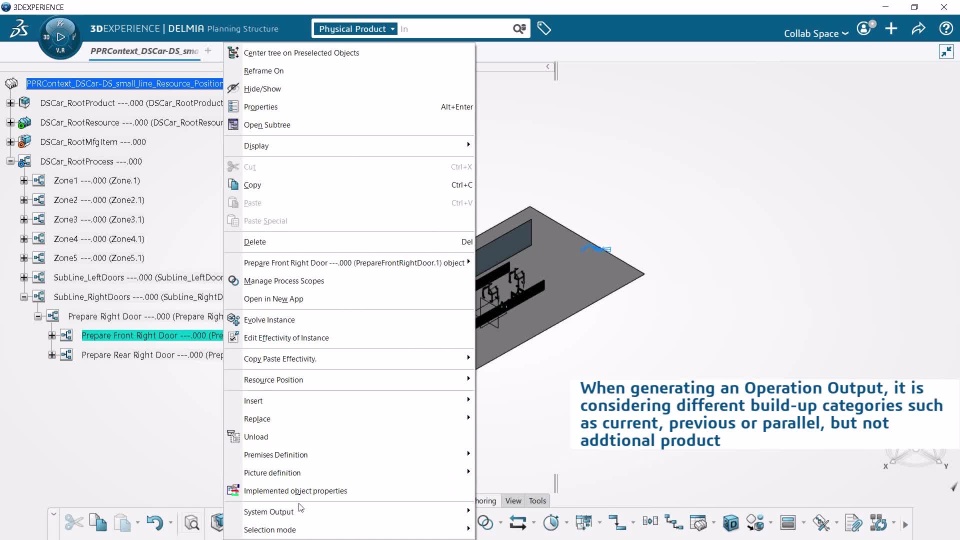
Task: Expand bottom toolbar overflow arrow at right end
Action: [x=905, y=524]
